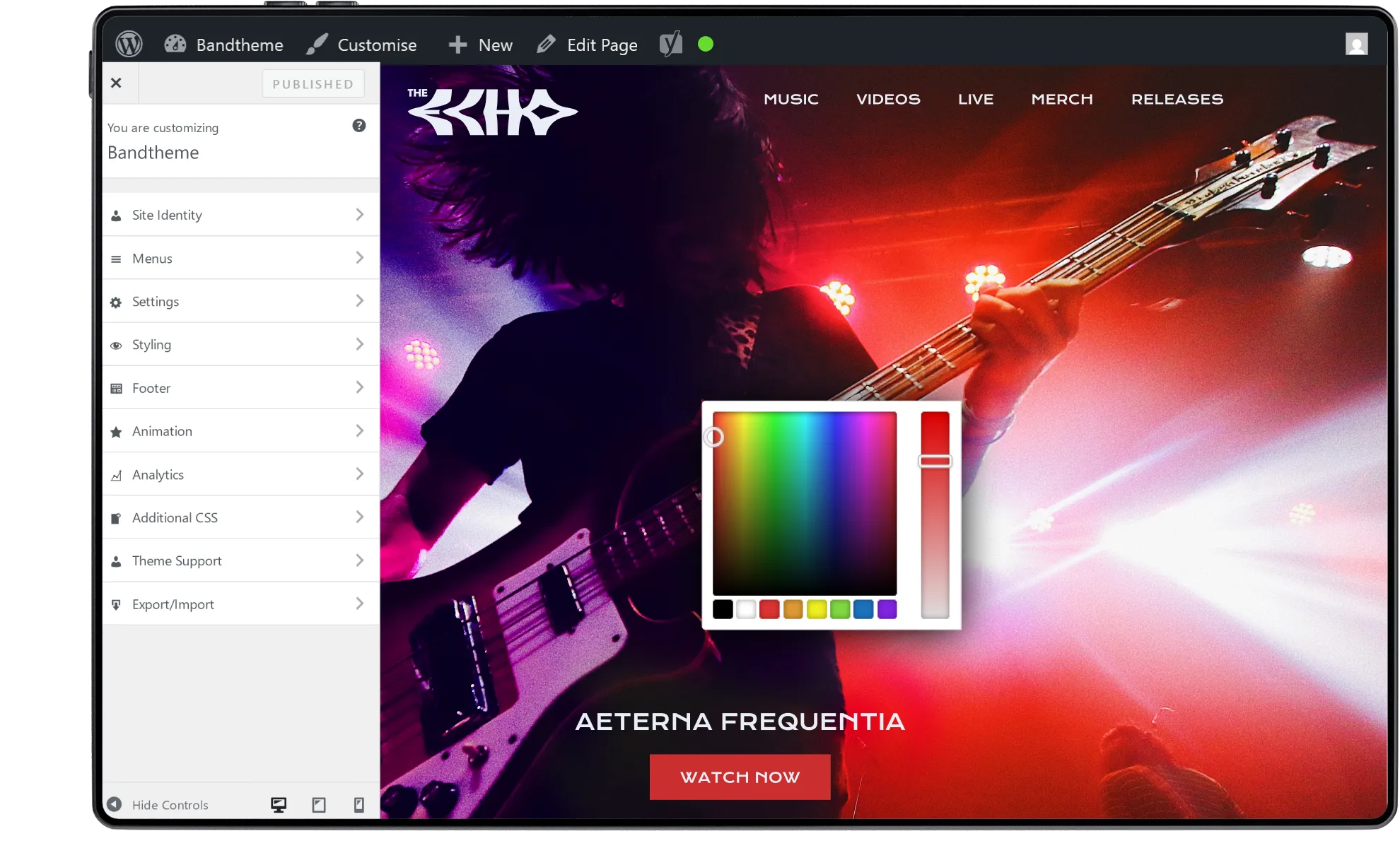Open the Yoast SEO icon
The height and width of the screenshot is (865, 1400).
[670, 43]
